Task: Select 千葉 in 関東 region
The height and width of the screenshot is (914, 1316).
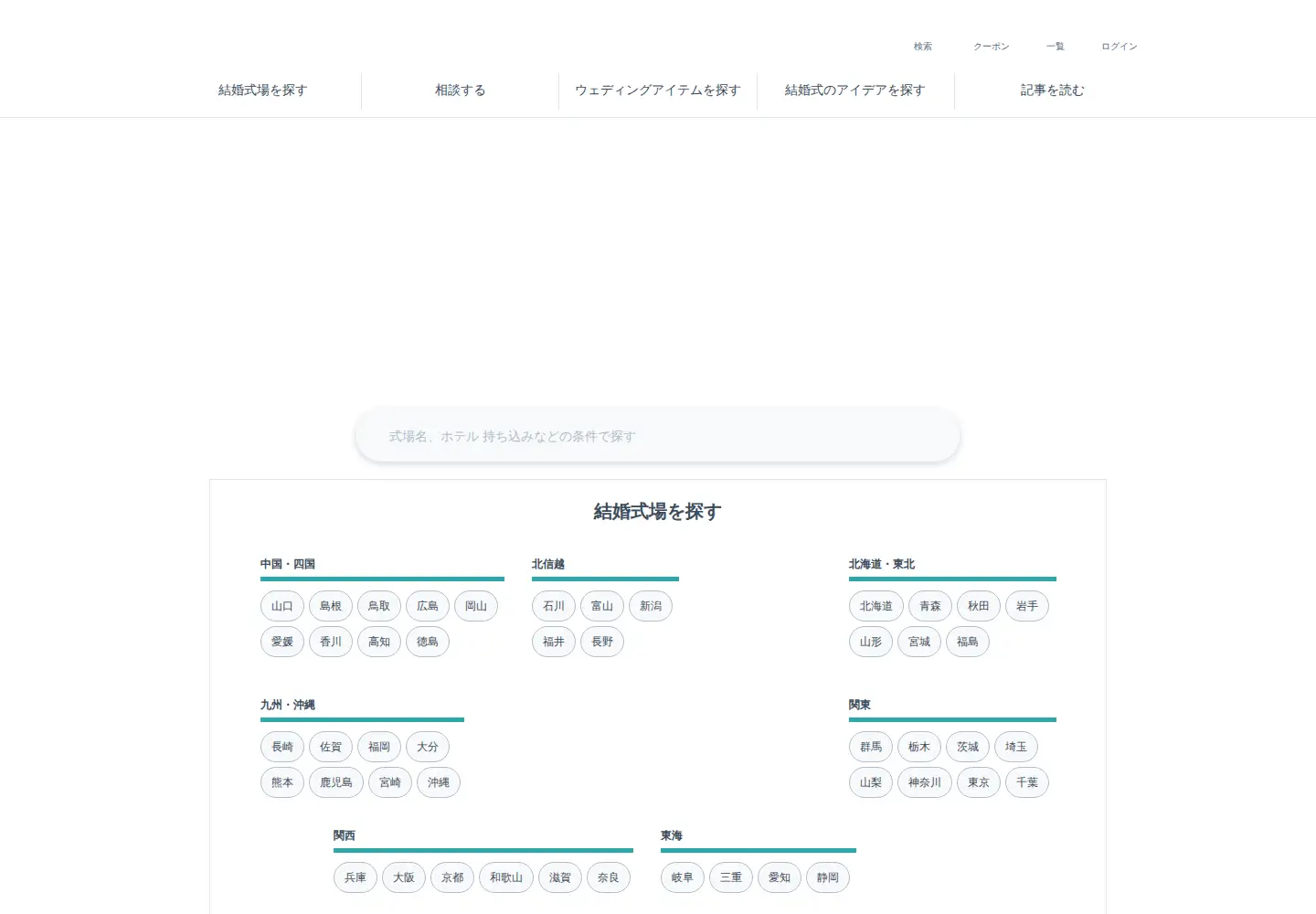Action: coord(1027,782)
